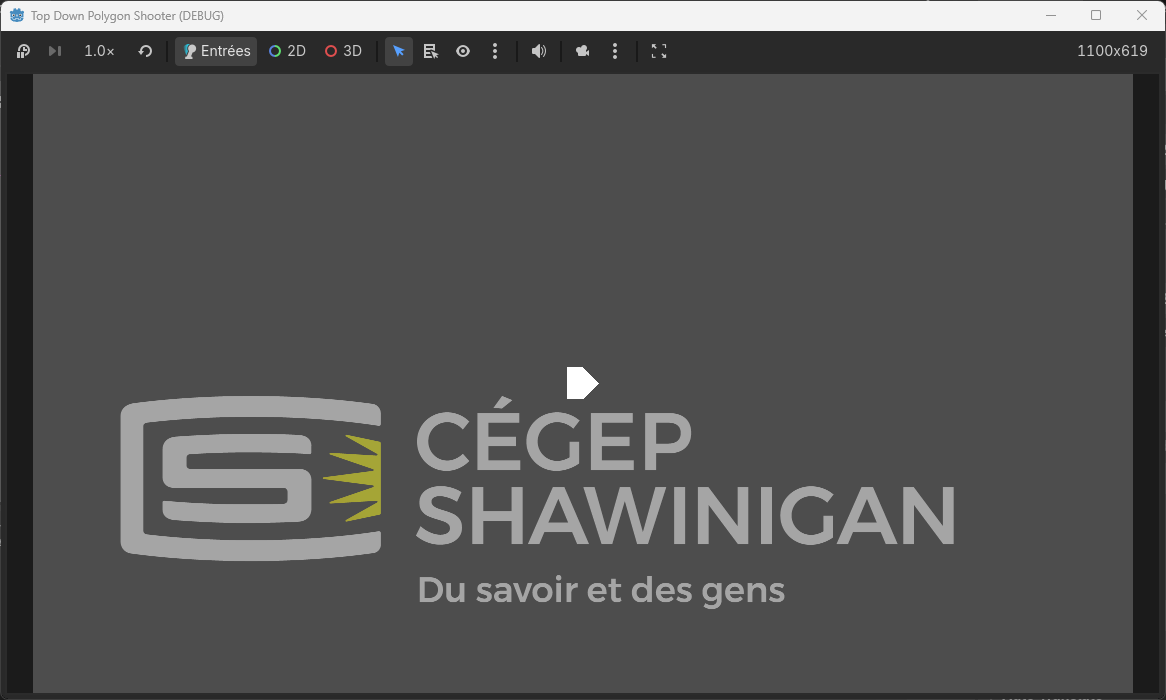Open the 1.0× game speed dropdown
1166x700 pixels.
(99, 51)
